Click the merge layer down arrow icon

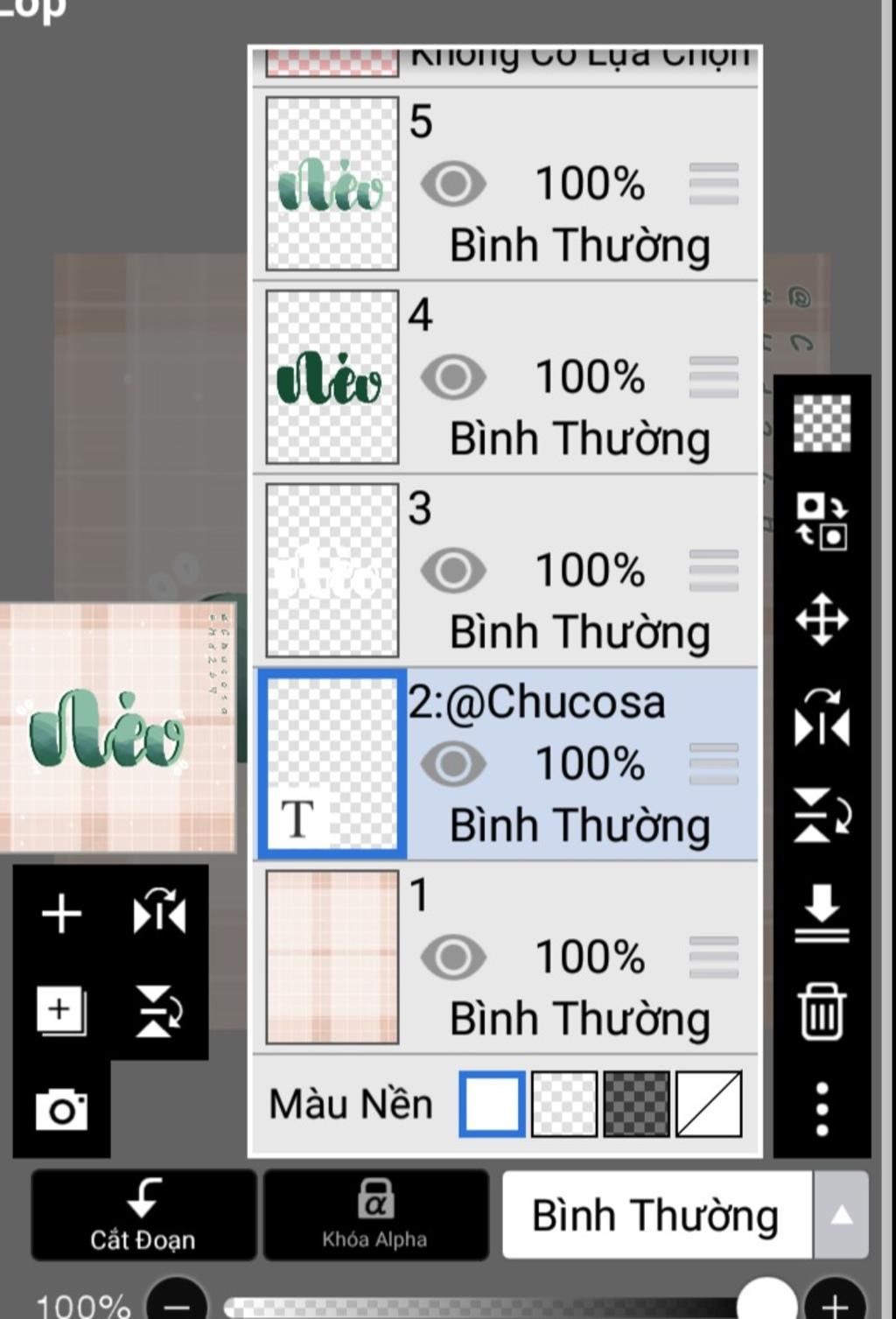tap(822, 914)
